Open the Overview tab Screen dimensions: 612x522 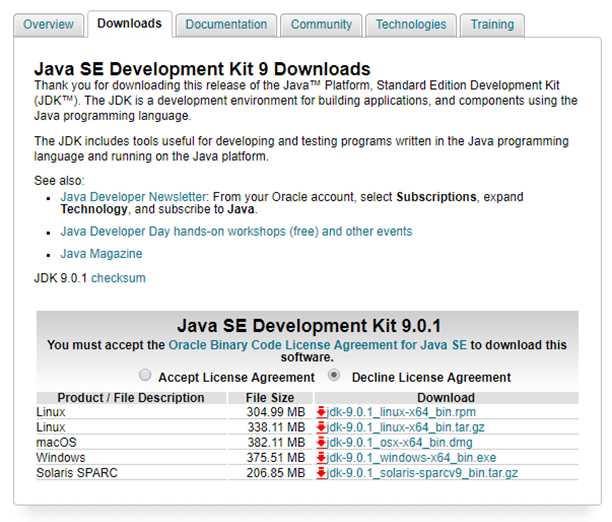48,25
